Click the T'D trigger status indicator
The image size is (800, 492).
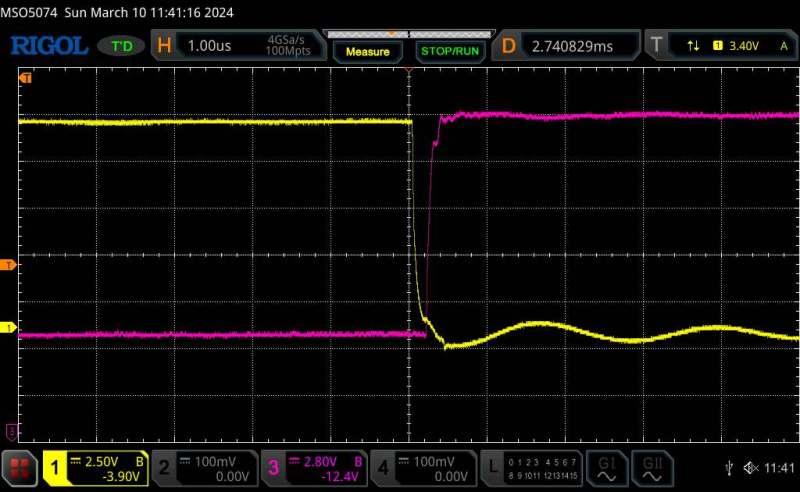[124, 46]
